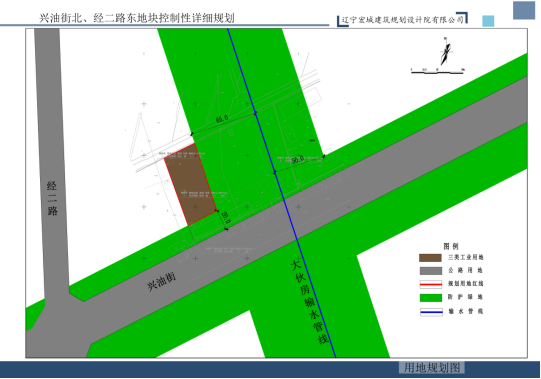The image size is (541, 379).
Task: Click the 50.0 dimension annotation
Action: tap(298, 159)
